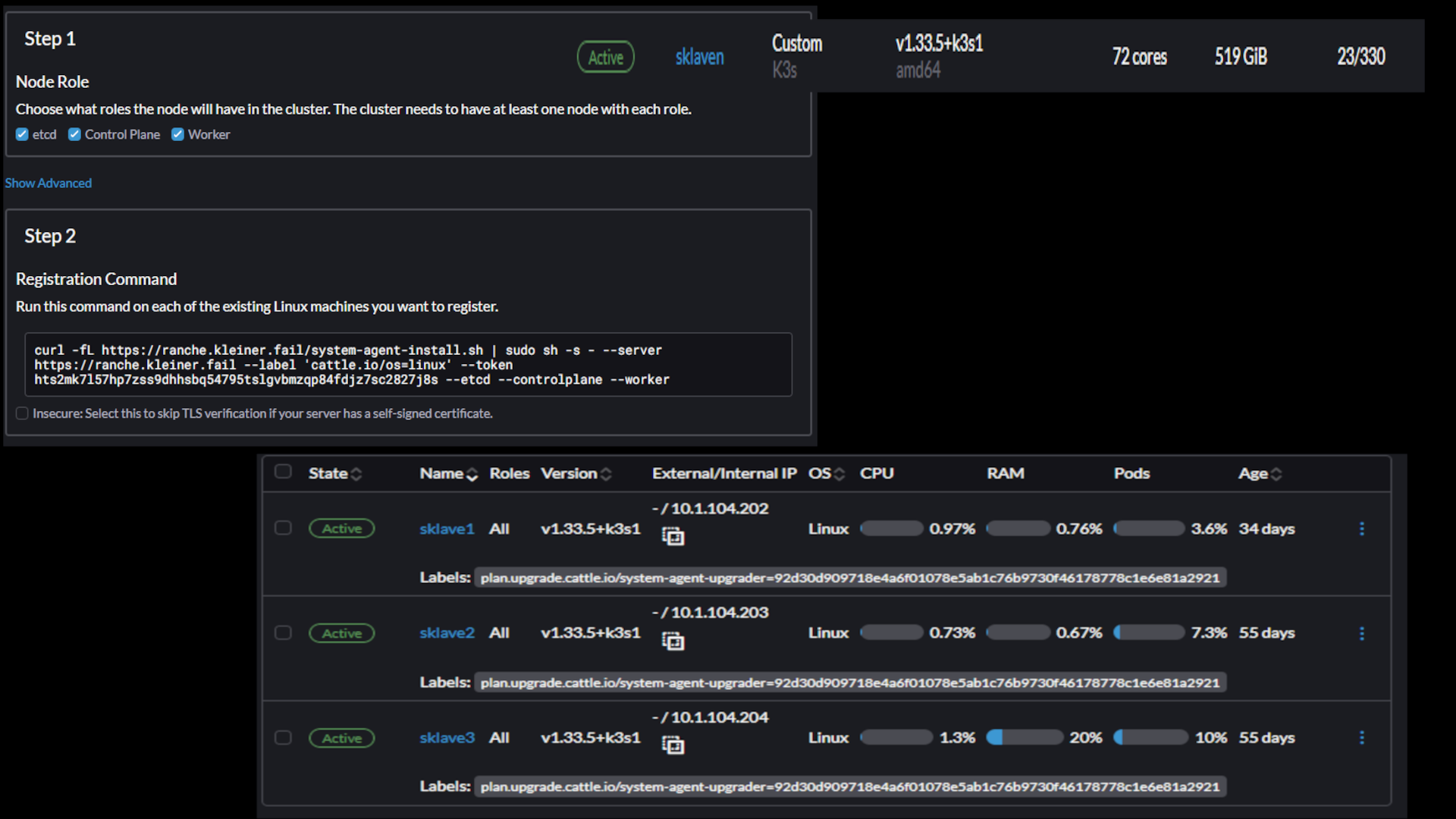Sort nodes by State column arrows

(x=356, y=474)
